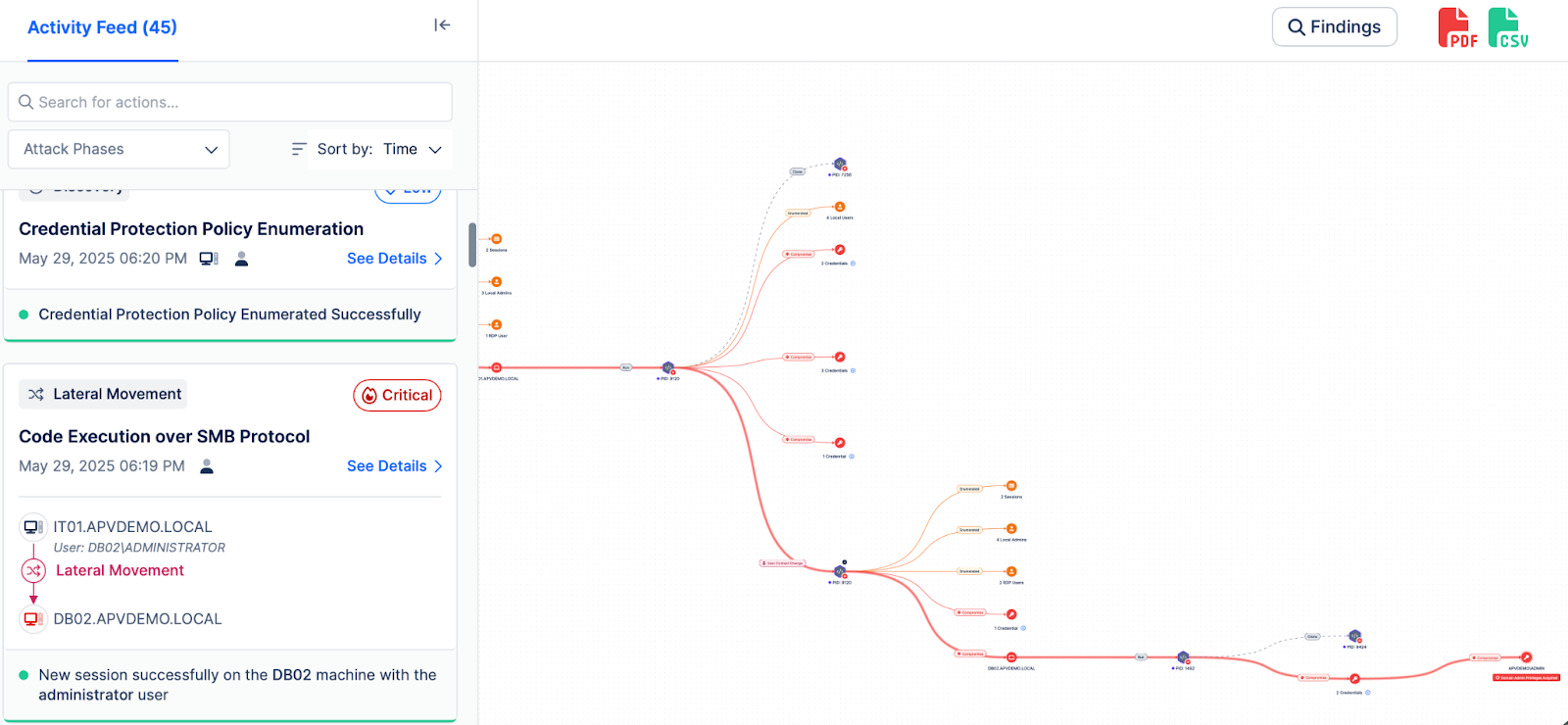The image size is (1568, 725).
Task: Click the May 29, 2025 06:19 PM timestamp
Action: coord(102,466)
